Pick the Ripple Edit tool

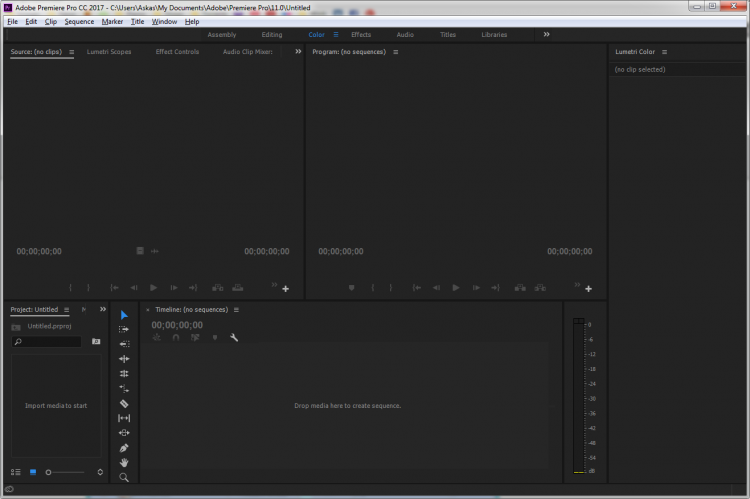click(x=124, y=358)
